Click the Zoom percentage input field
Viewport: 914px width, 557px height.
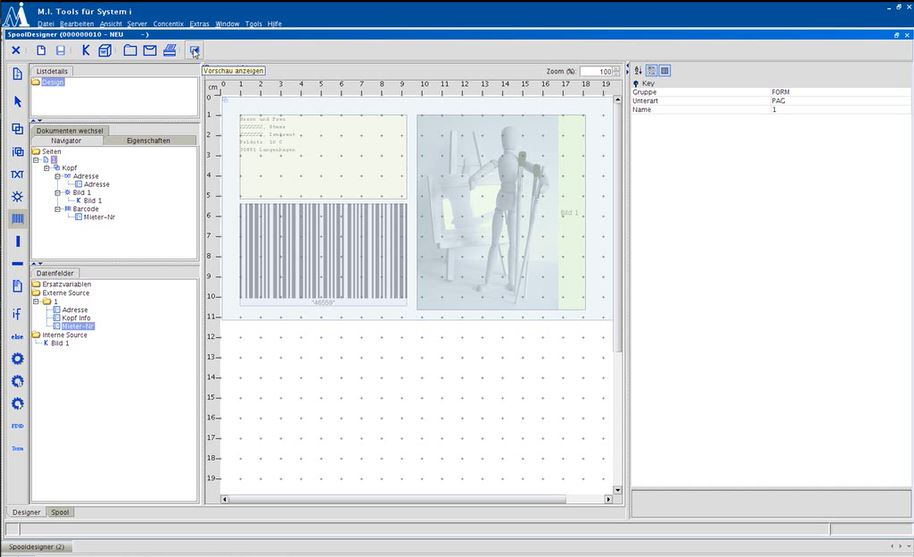click(596, 72)
